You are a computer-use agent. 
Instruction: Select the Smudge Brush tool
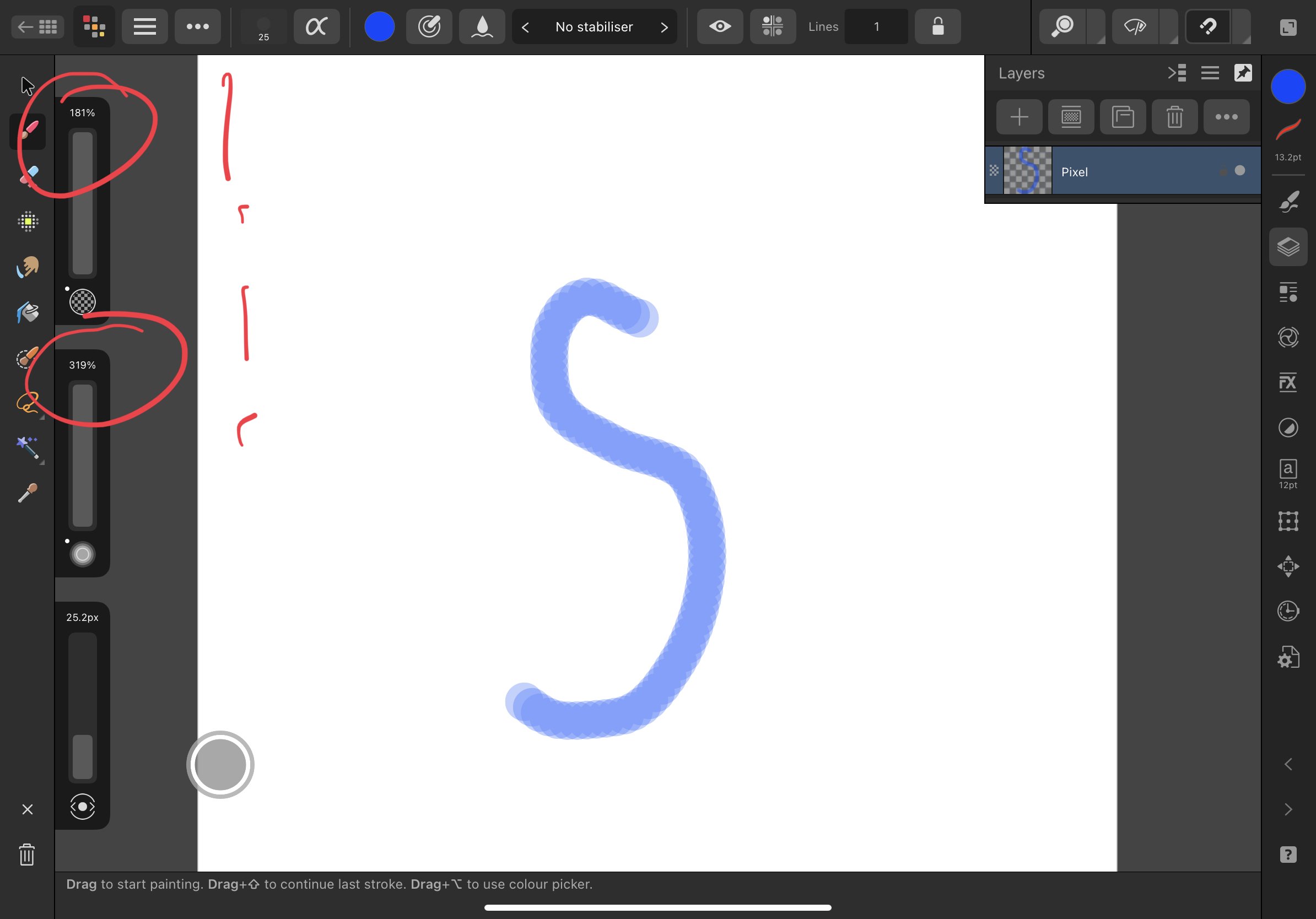28,267
